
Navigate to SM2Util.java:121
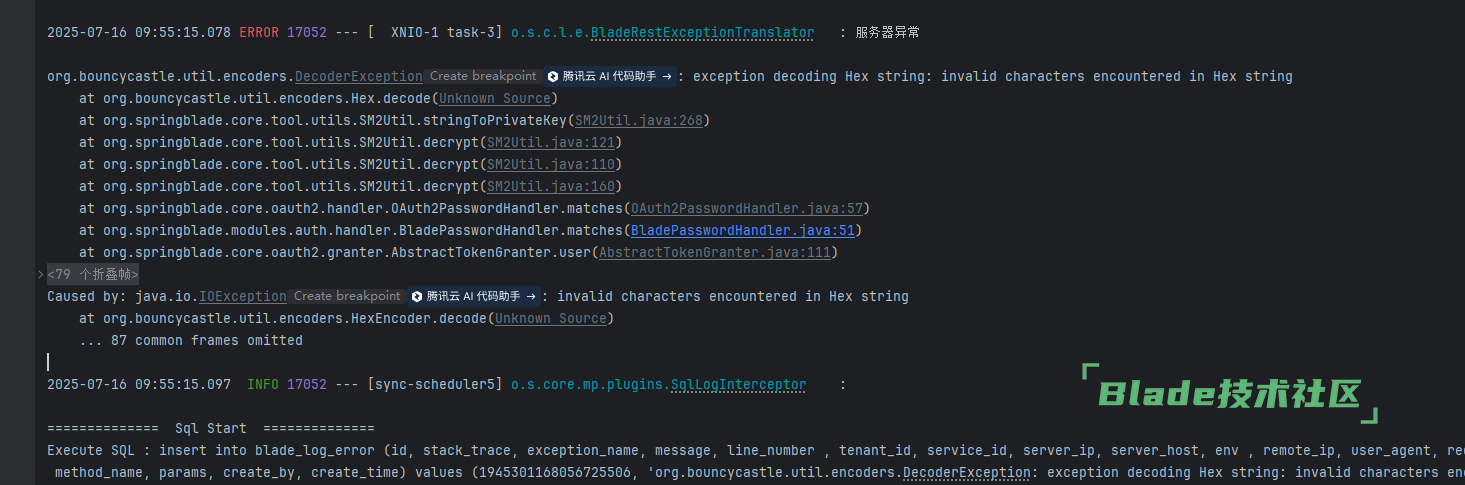[551, 142]
